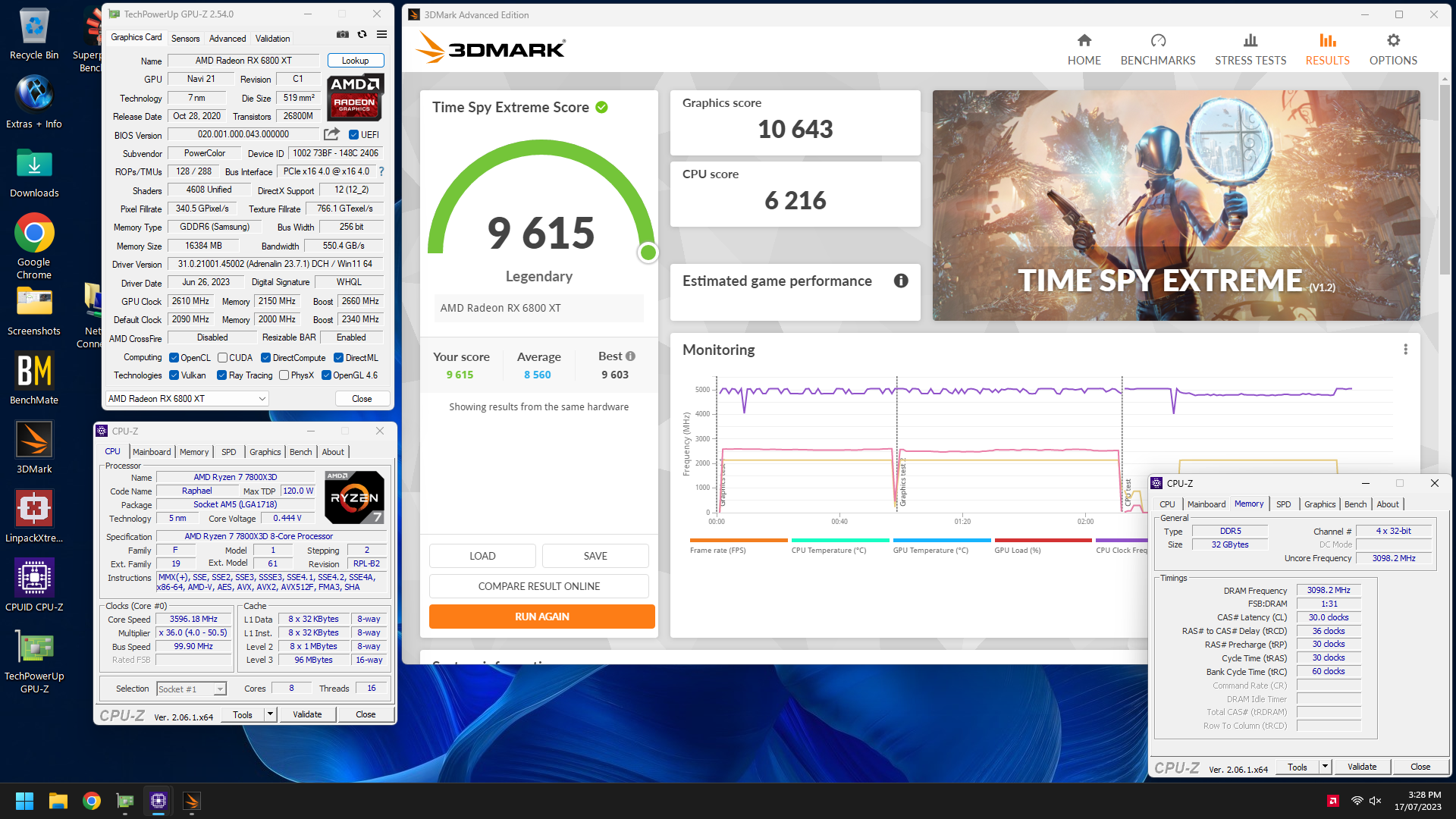Toggle the Vulkan checkbox

pyautogui.click(x=174, y=375)
